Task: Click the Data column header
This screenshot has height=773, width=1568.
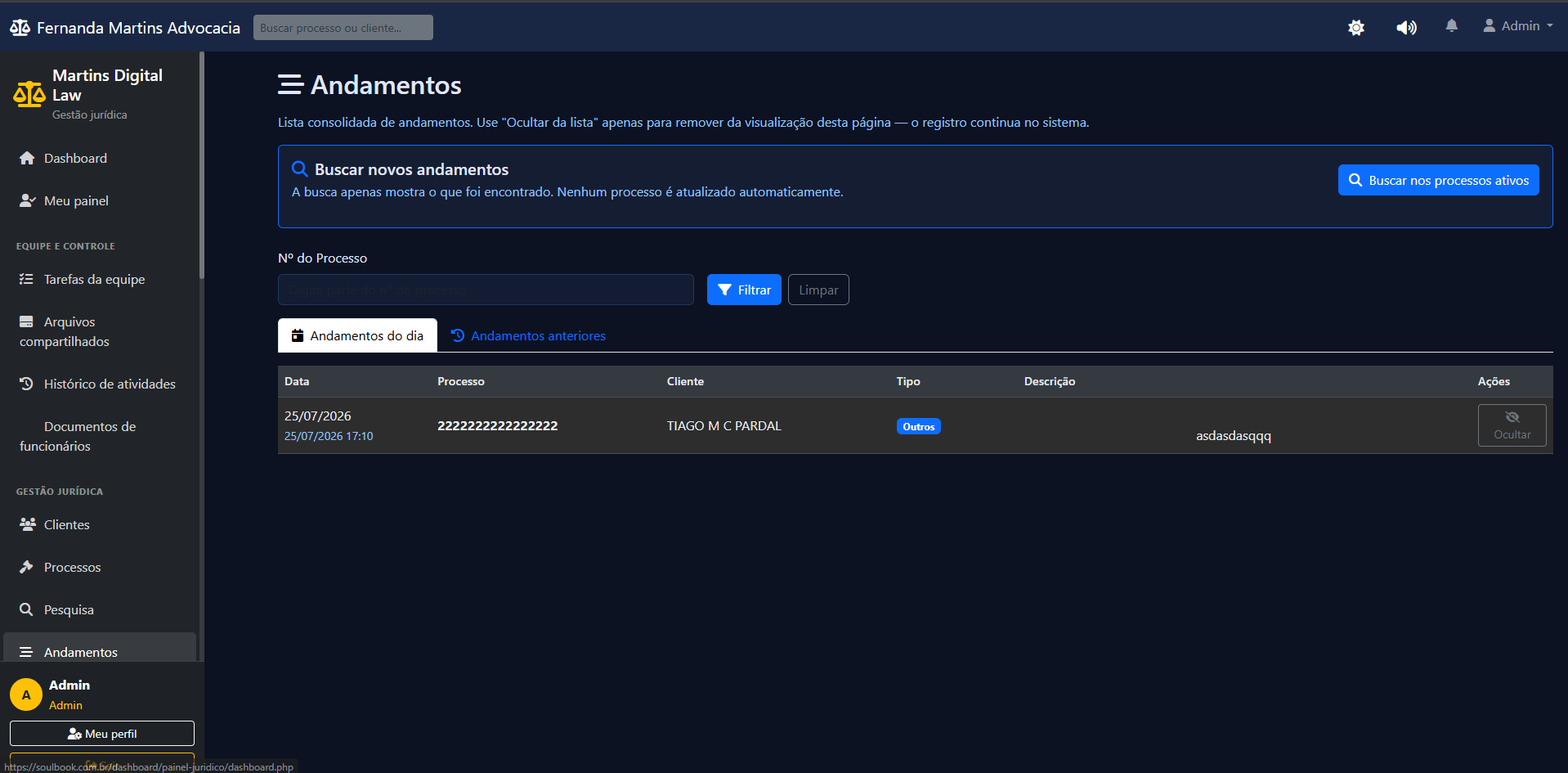Action: click(x=297, y=381)
